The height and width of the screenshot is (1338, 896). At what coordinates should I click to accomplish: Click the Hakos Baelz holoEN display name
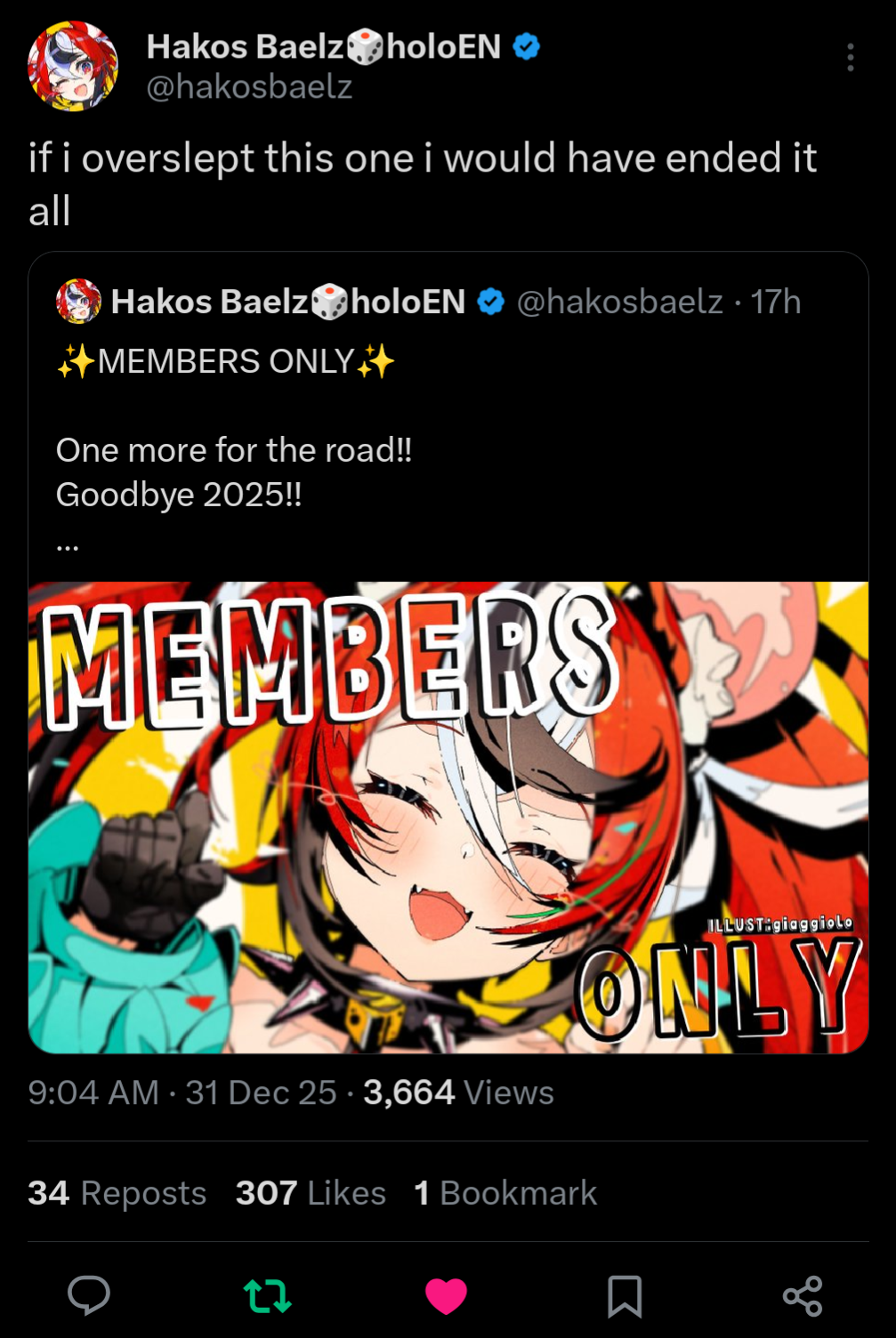click(x=324, y=46)
